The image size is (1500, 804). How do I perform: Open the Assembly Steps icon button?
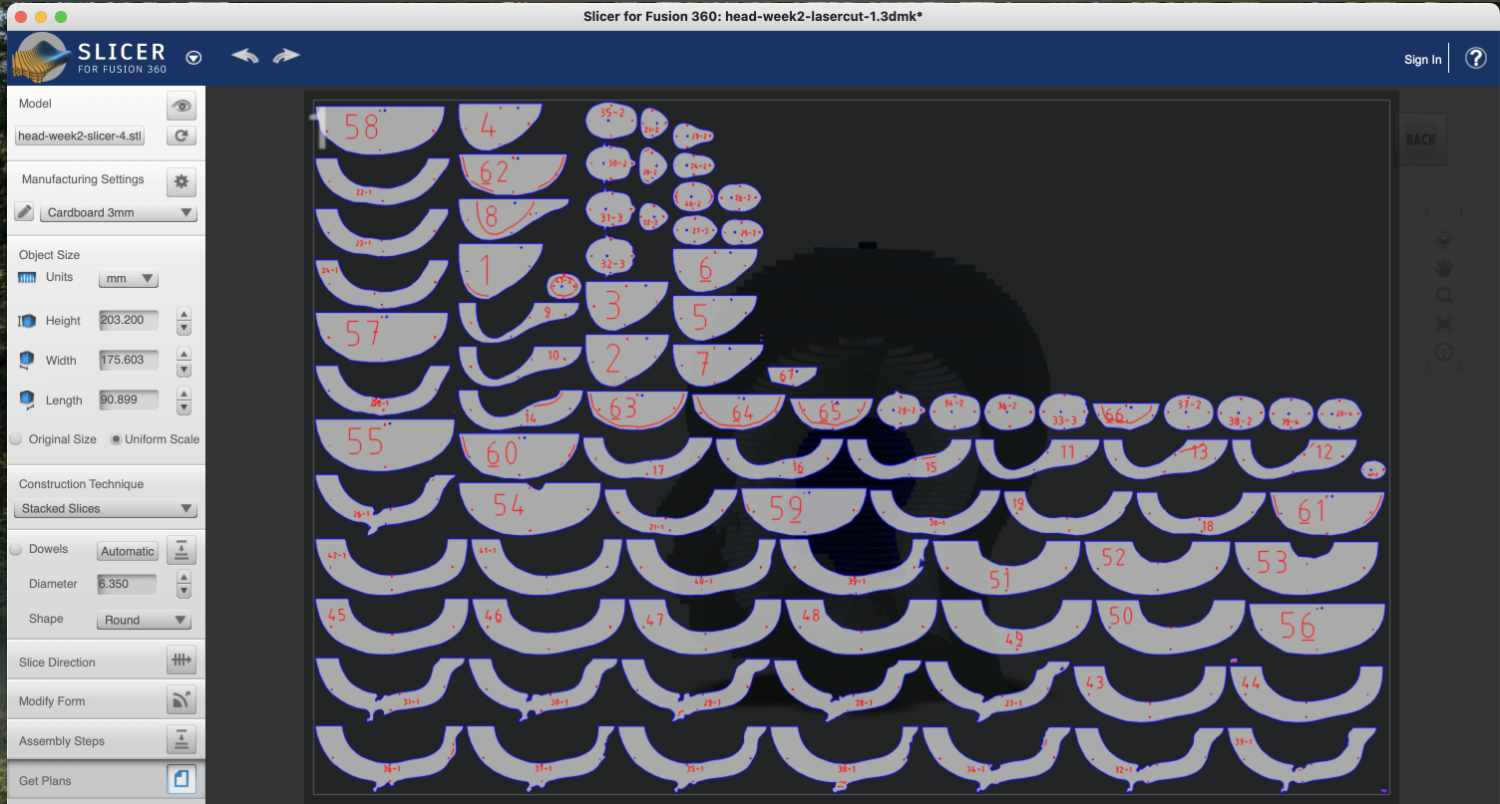point(181,741)
